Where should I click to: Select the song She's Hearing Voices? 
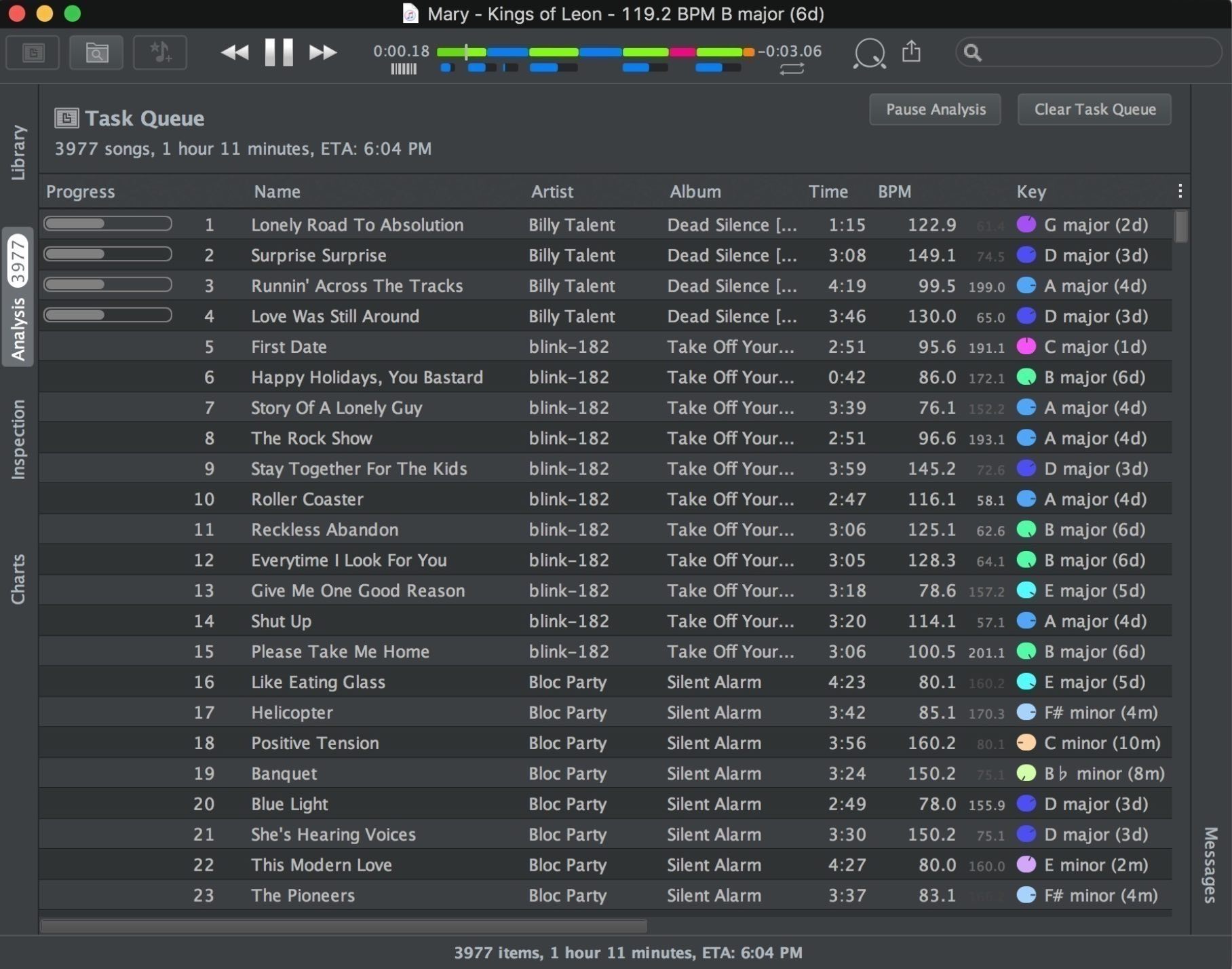click(605, 834)
